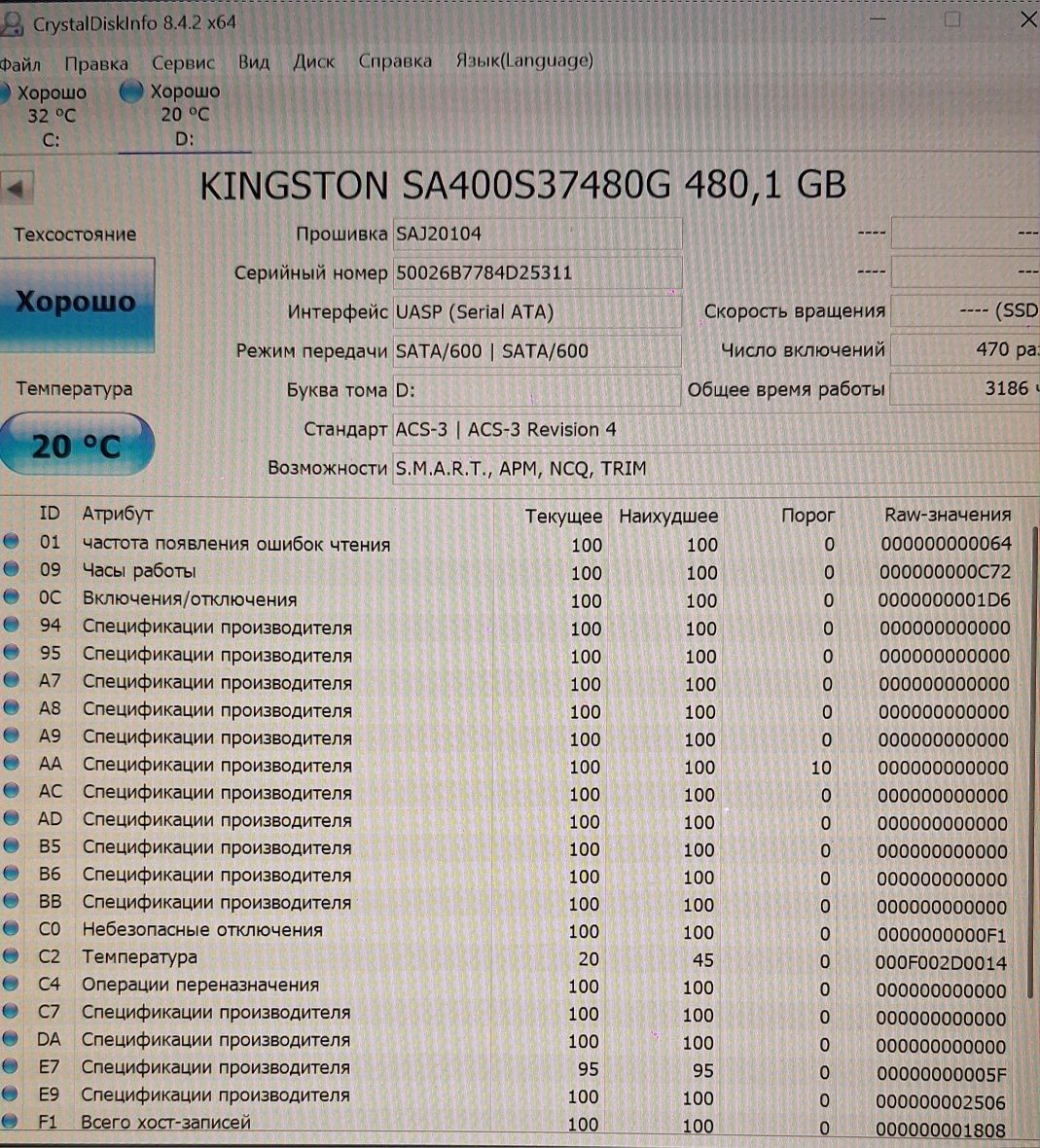
Task: Click status dot of attribute A7
Action: point(11,679)
